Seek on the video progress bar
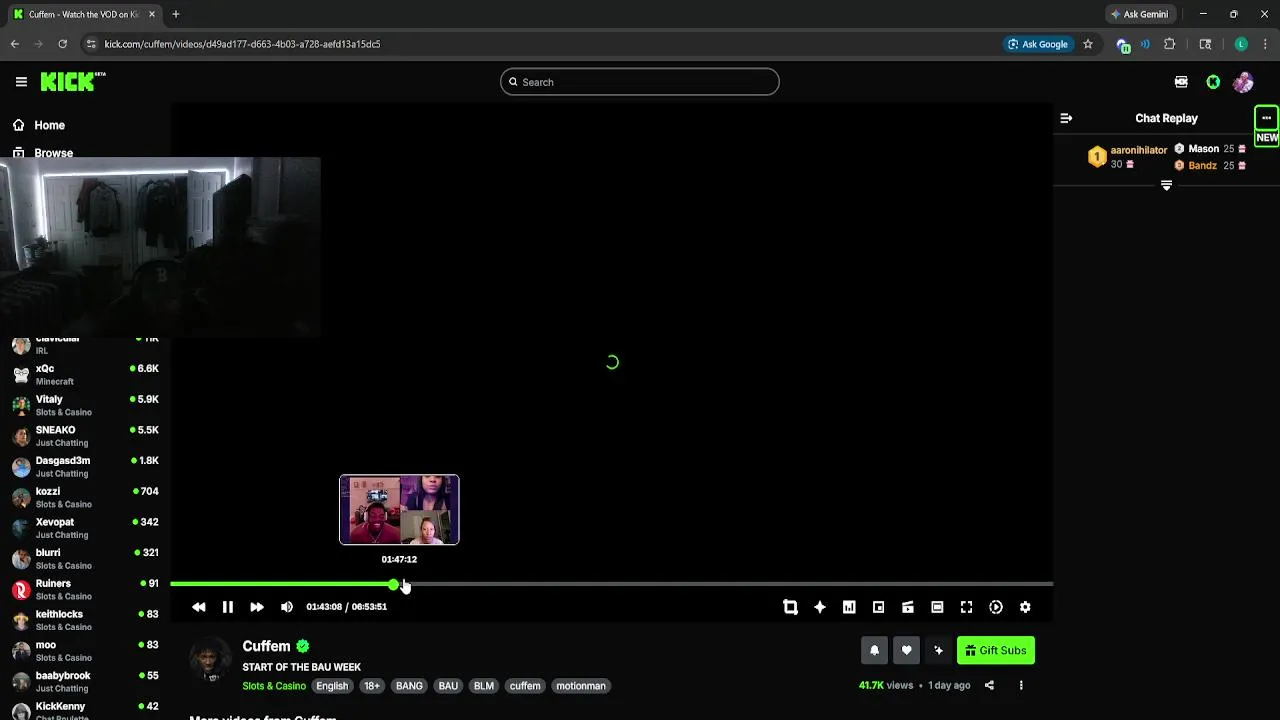 611,584
